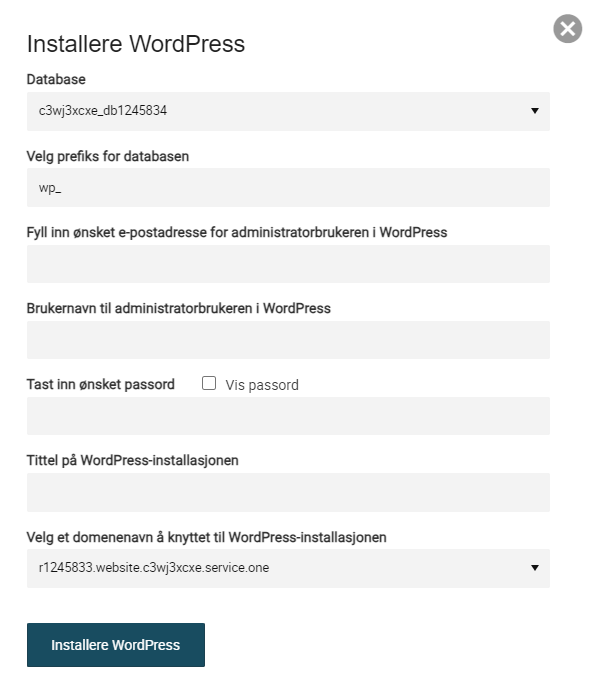The image size is (597, 696).
Task: Enable the Vis passord checkbox
Action: [x=209, y=383]
